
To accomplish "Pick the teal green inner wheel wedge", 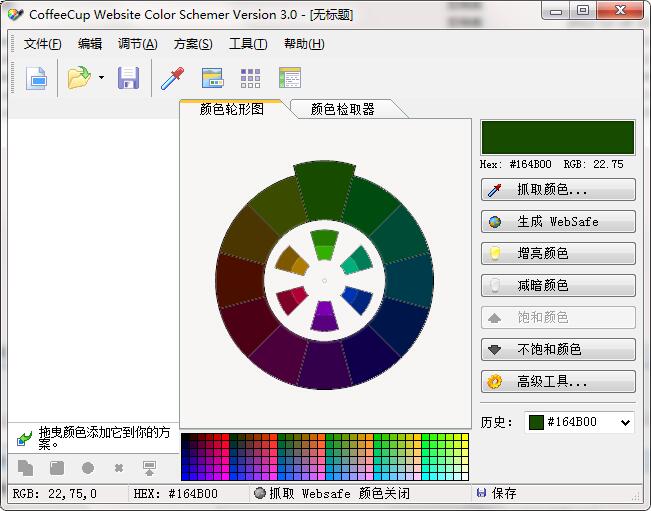I will [357, 260].
